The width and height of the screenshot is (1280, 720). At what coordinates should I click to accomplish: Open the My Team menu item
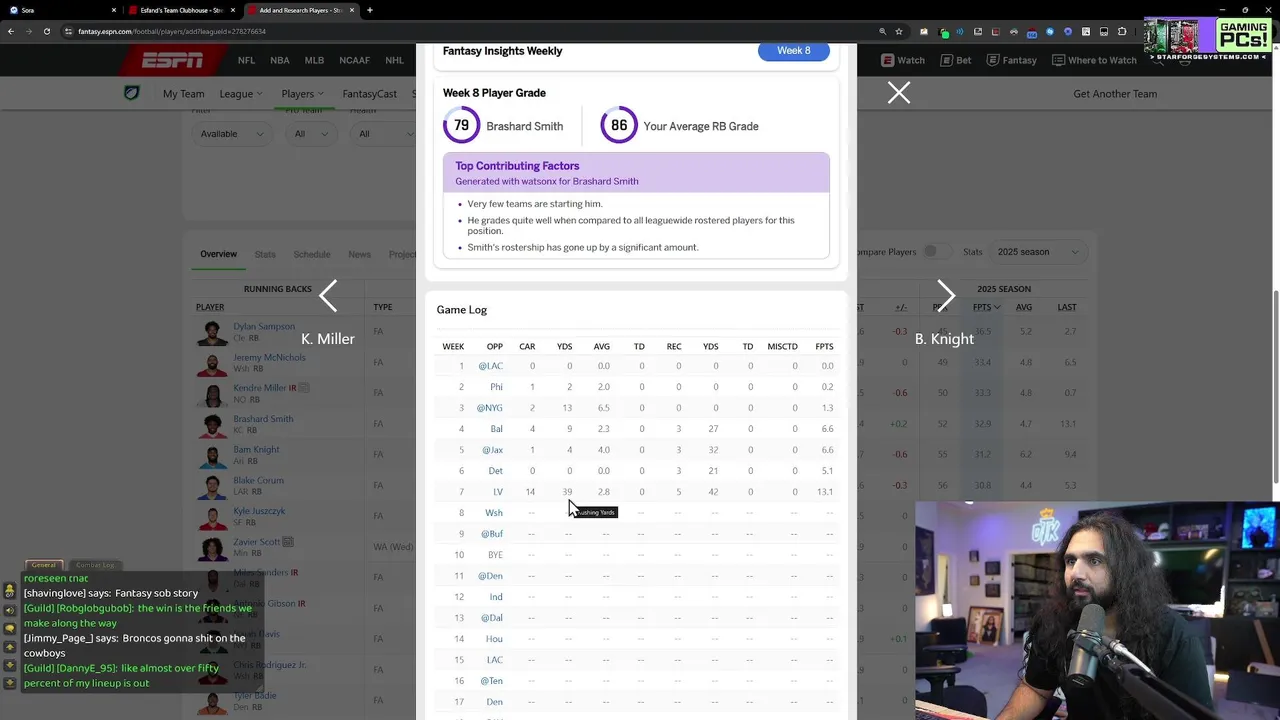click(183, 94)
